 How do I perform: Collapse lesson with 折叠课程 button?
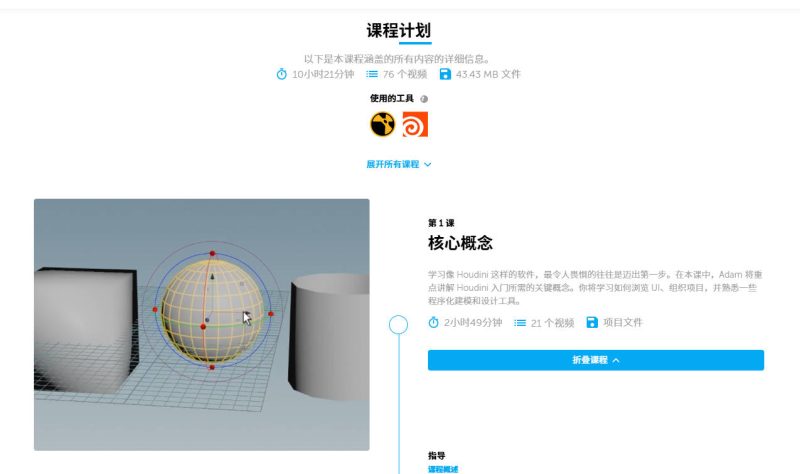(596, 360)
